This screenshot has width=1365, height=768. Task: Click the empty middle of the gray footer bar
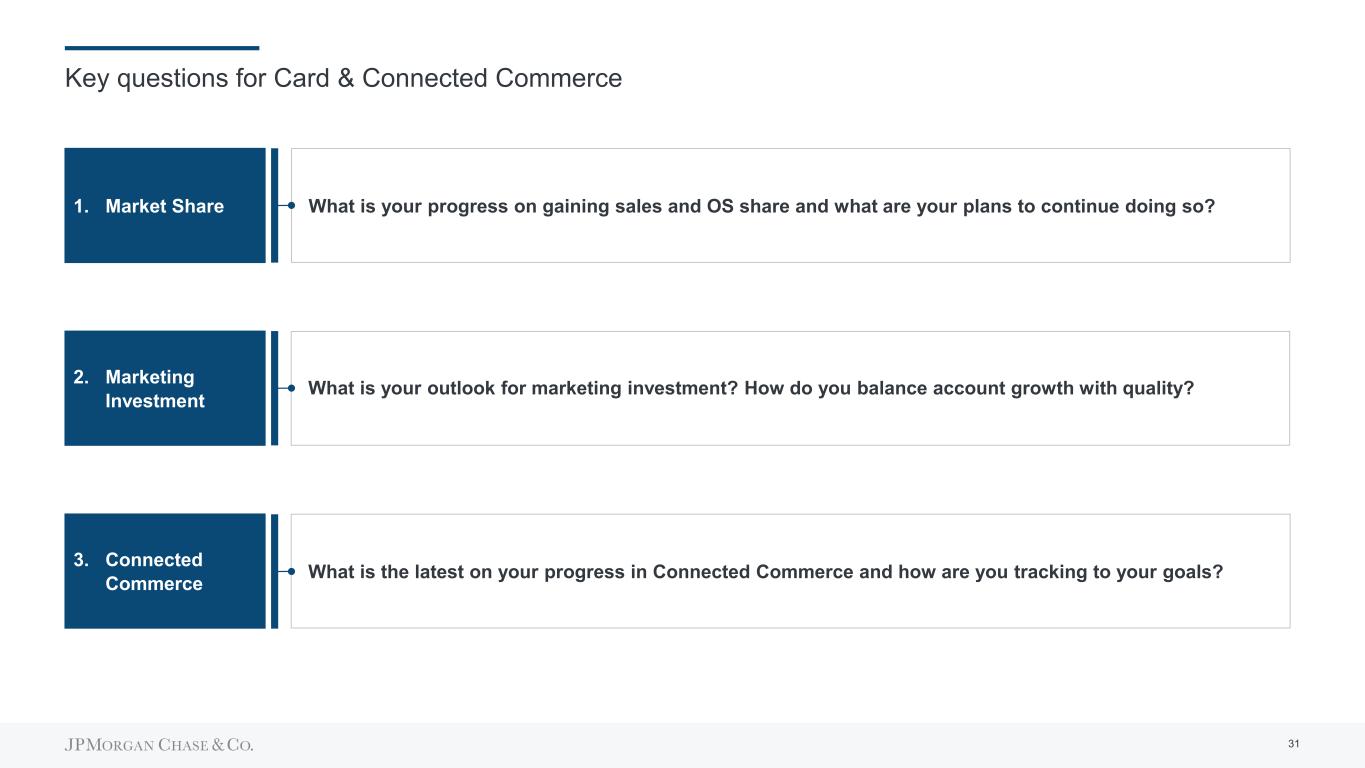(700, 745)
